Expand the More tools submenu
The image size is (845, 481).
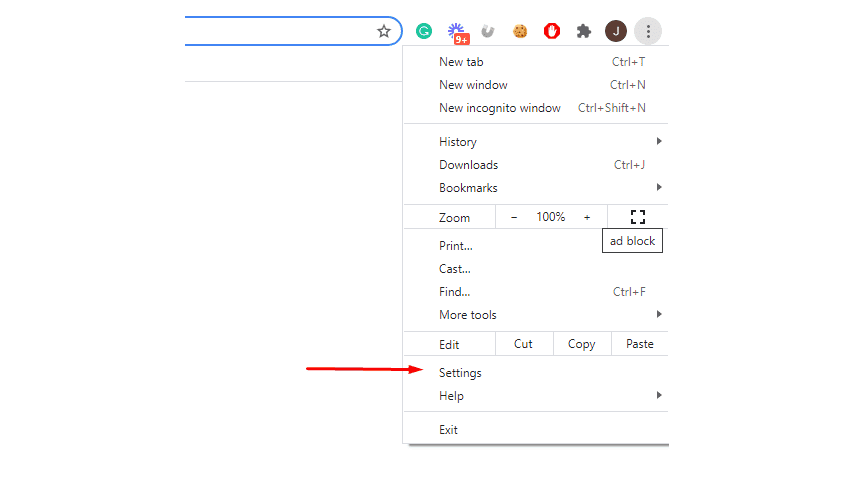pos(536,315)
